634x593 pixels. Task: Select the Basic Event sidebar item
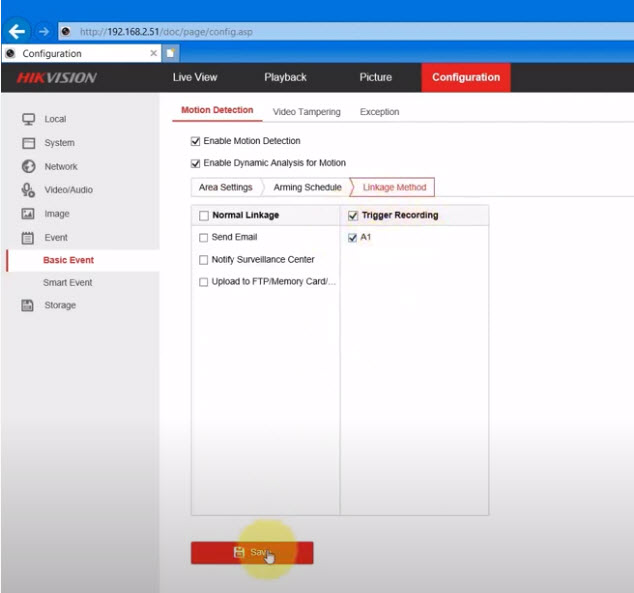click(68, 260)
